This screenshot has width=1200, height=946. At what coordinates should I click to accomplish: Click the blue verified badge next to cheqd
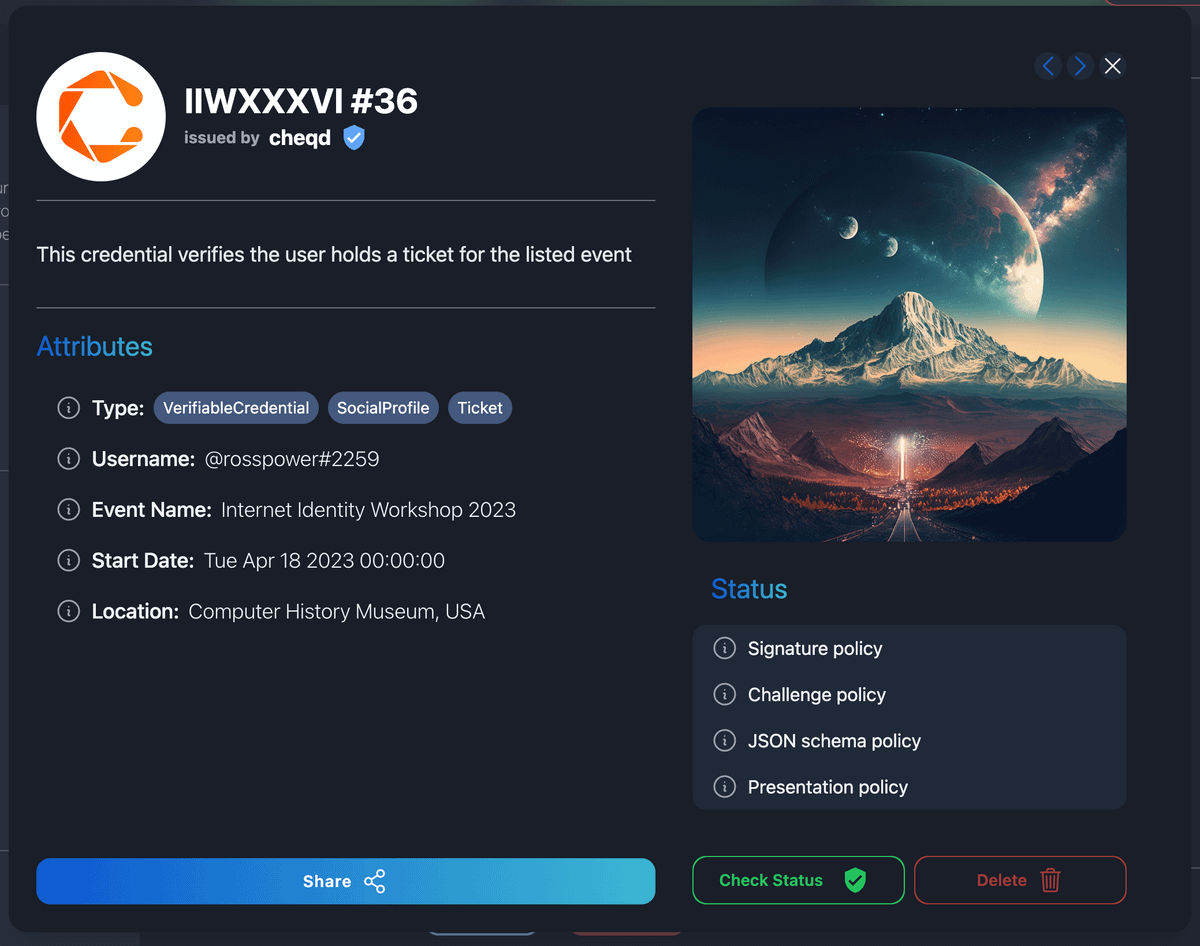point(353,138)
